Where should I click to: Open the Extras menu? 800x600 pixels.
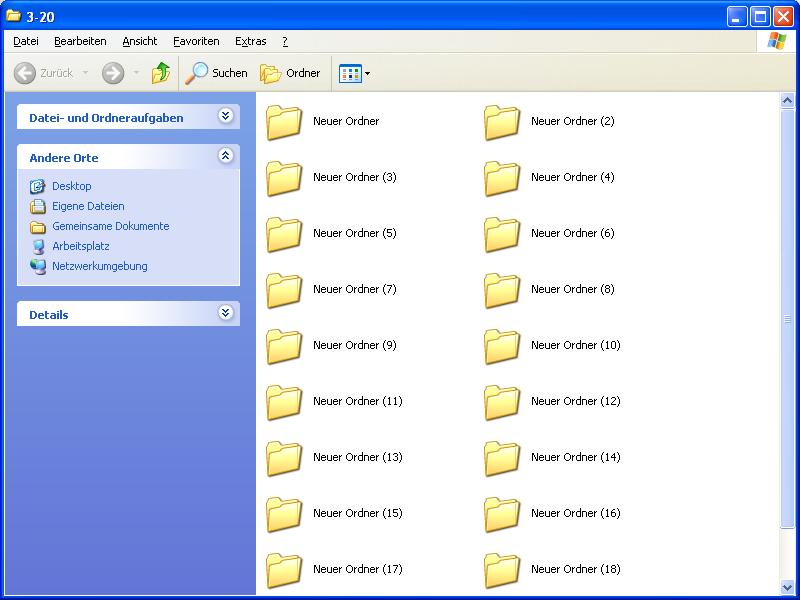[x=250, y=41]
